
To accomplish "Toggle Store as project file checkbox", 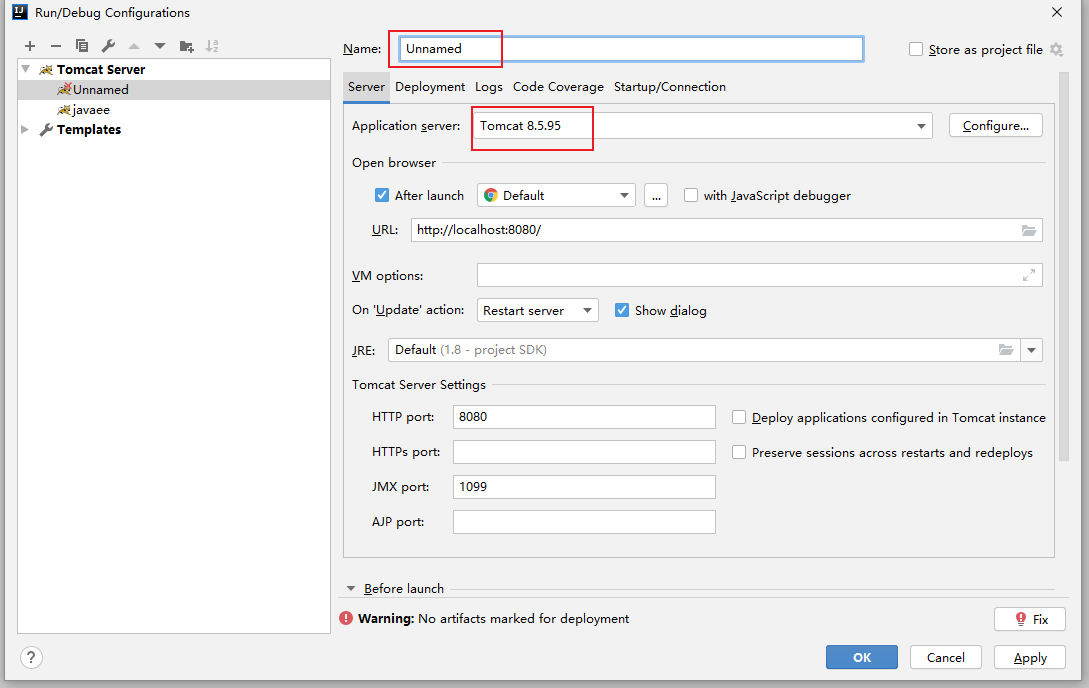I will click(916, 49).
